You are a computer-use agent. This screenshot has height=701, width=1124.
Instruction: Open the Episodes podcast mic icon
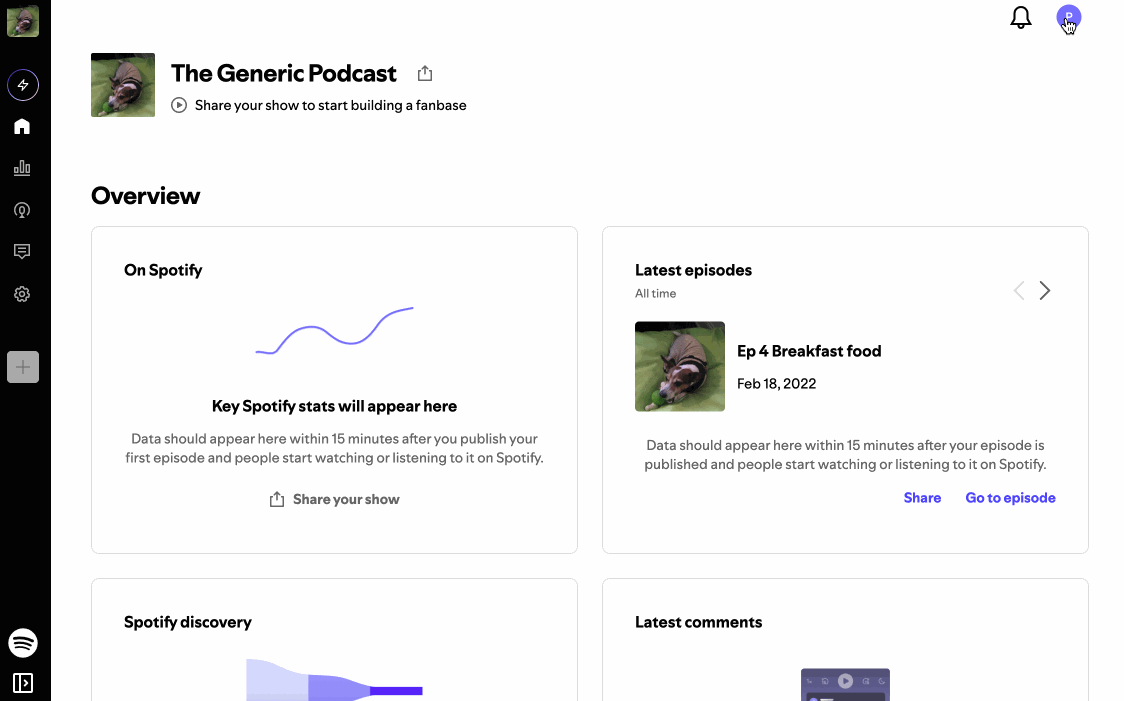tap(22, 210)
